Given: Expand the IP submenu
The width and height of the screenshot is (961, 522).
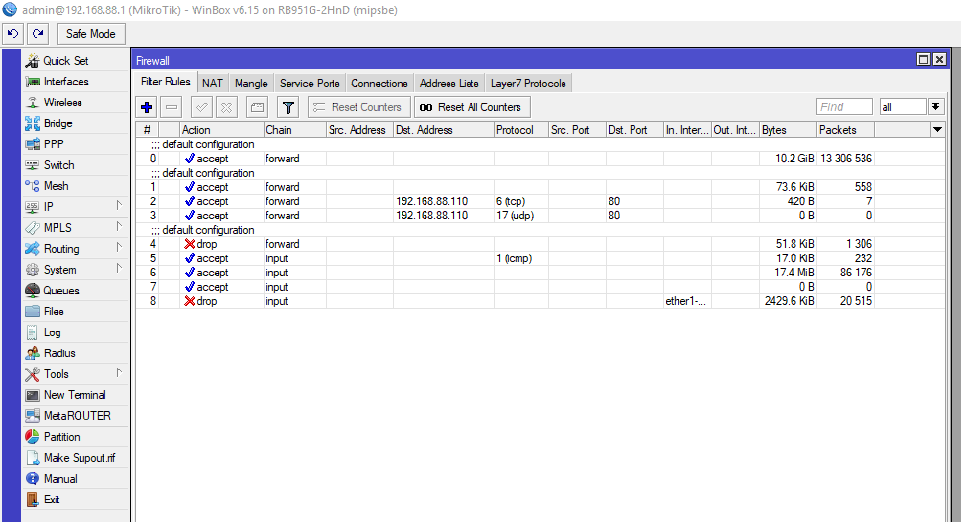Looking at the screenshot, I should click(x=76, y=206).
